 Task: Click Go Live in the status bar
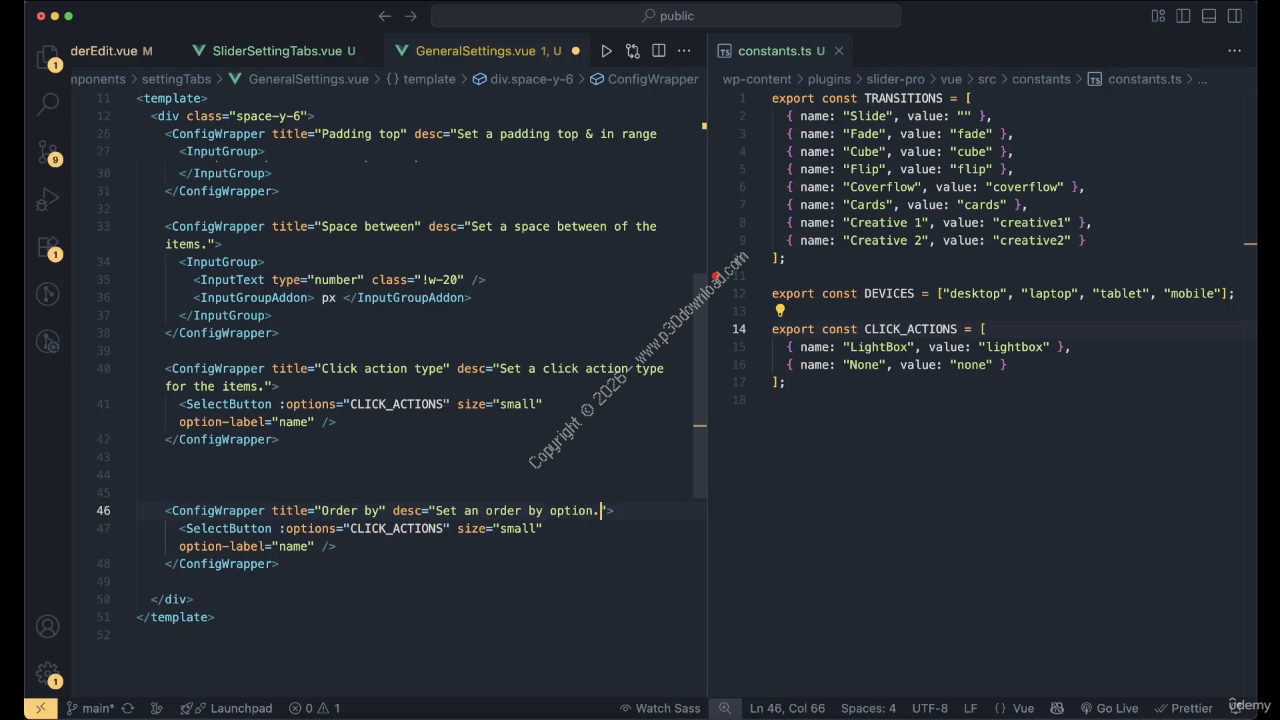(1108, 708)
